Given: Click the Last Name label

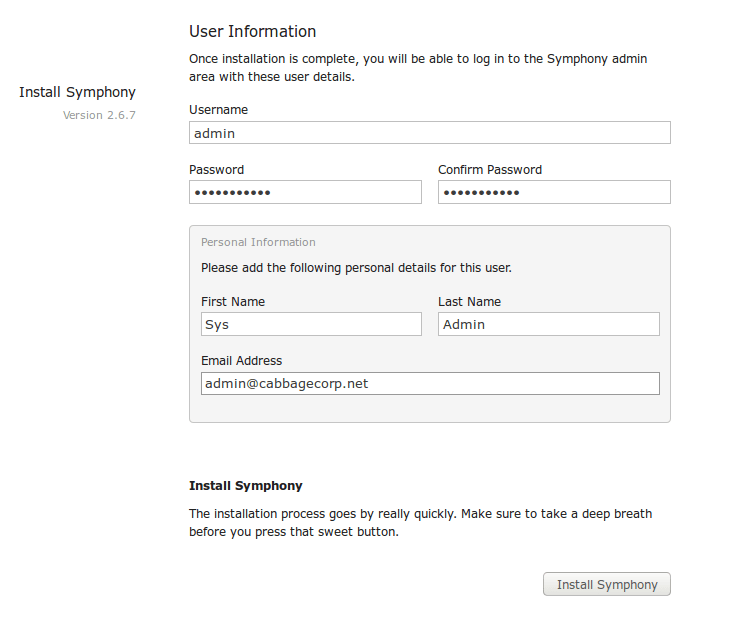Looking at the screenshot, I should 469,302.
